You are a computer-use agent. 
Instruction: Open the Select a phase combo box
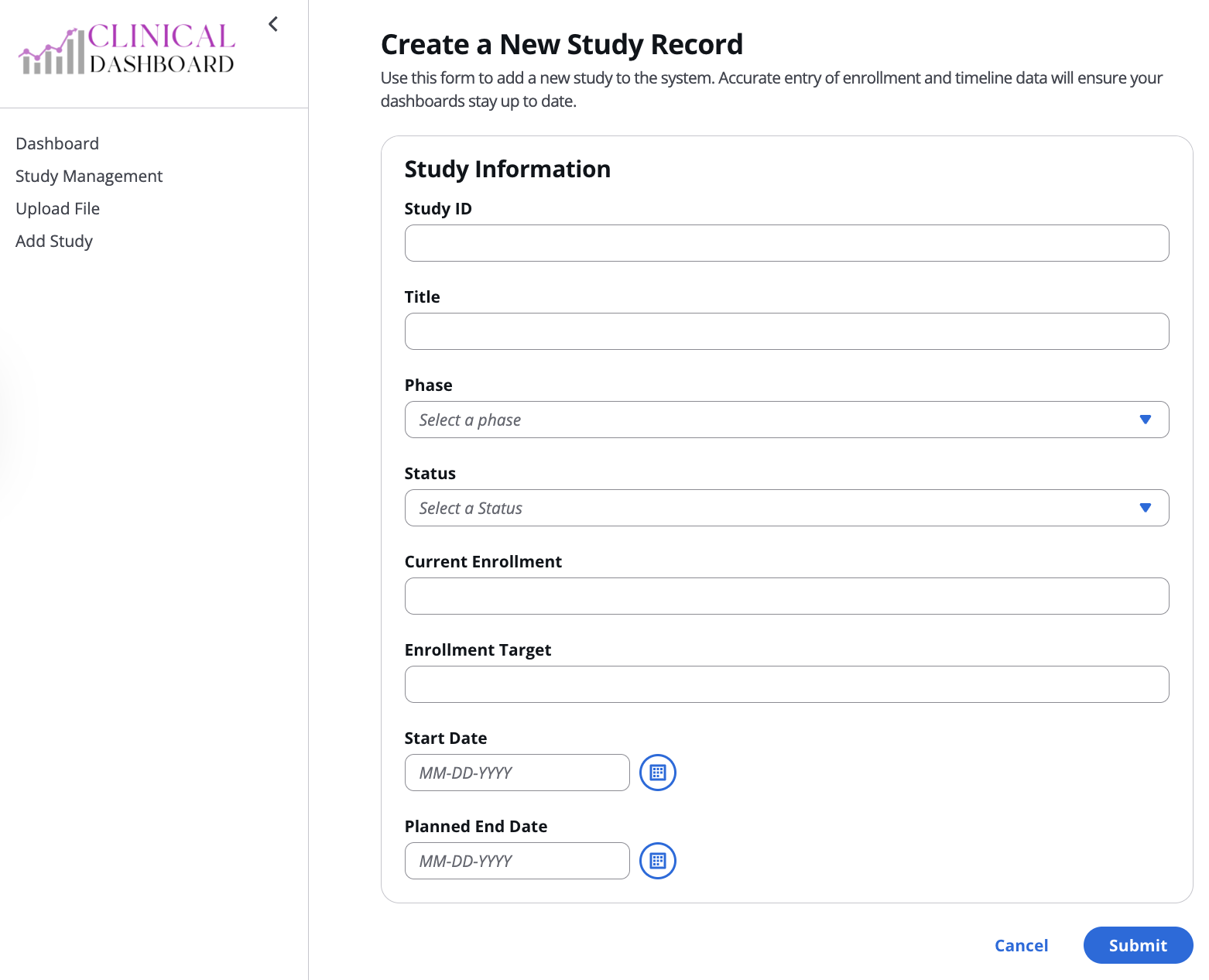point(786,420)
